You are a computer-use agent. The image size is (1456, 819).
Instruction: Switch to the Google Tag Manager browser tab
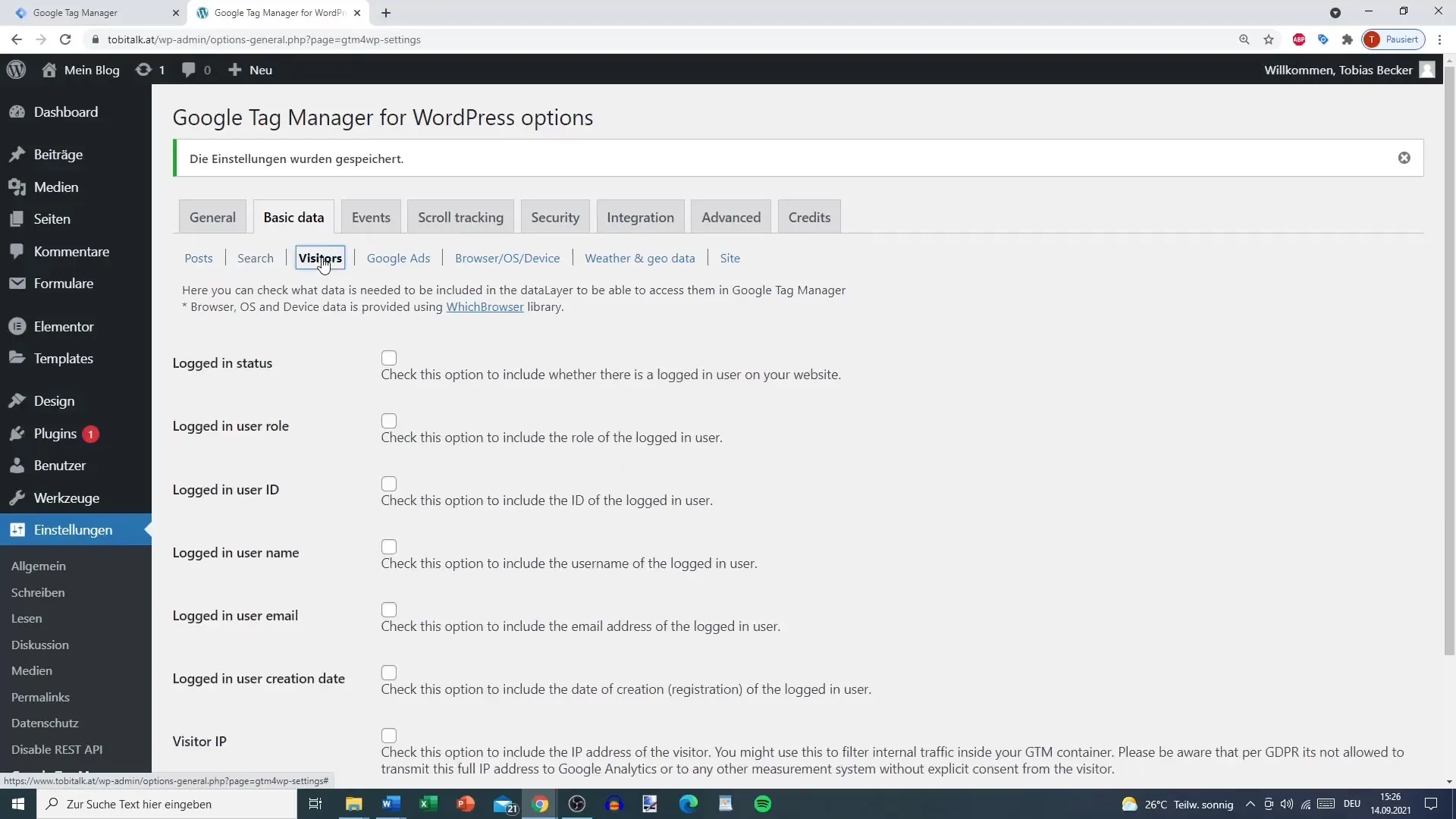[97, 13]
